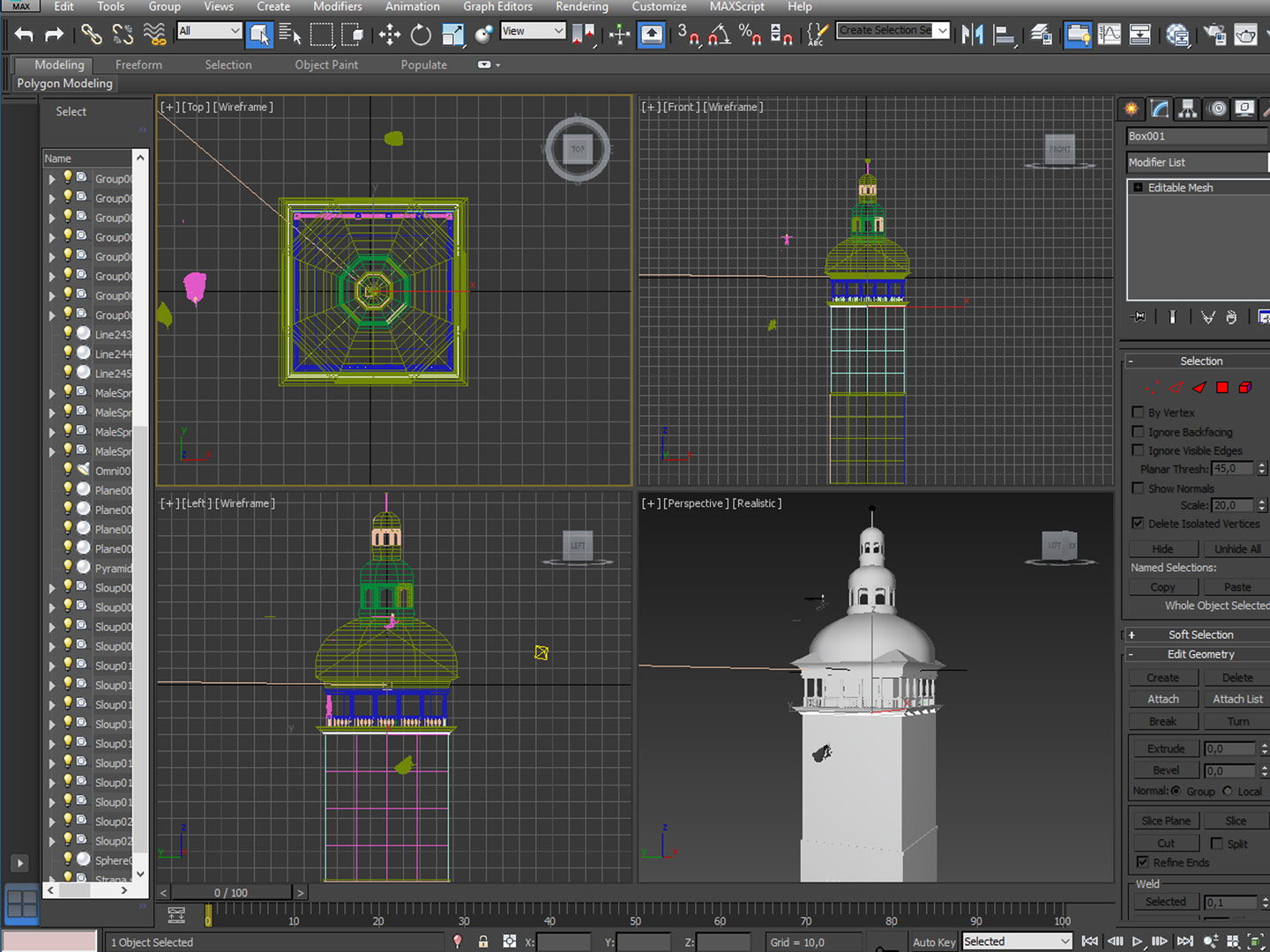Select the Local normal radio button
Screen dimensions: 1270x952
point(1228,791)
